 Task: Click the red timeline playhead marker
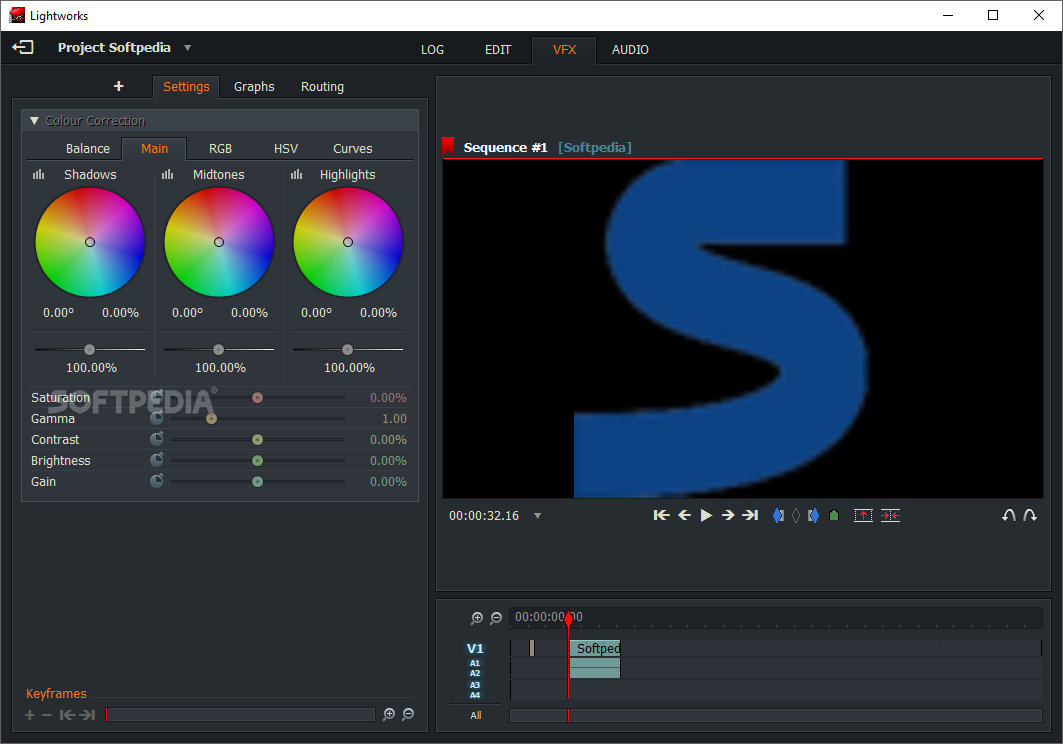click(x=569, y=618)
